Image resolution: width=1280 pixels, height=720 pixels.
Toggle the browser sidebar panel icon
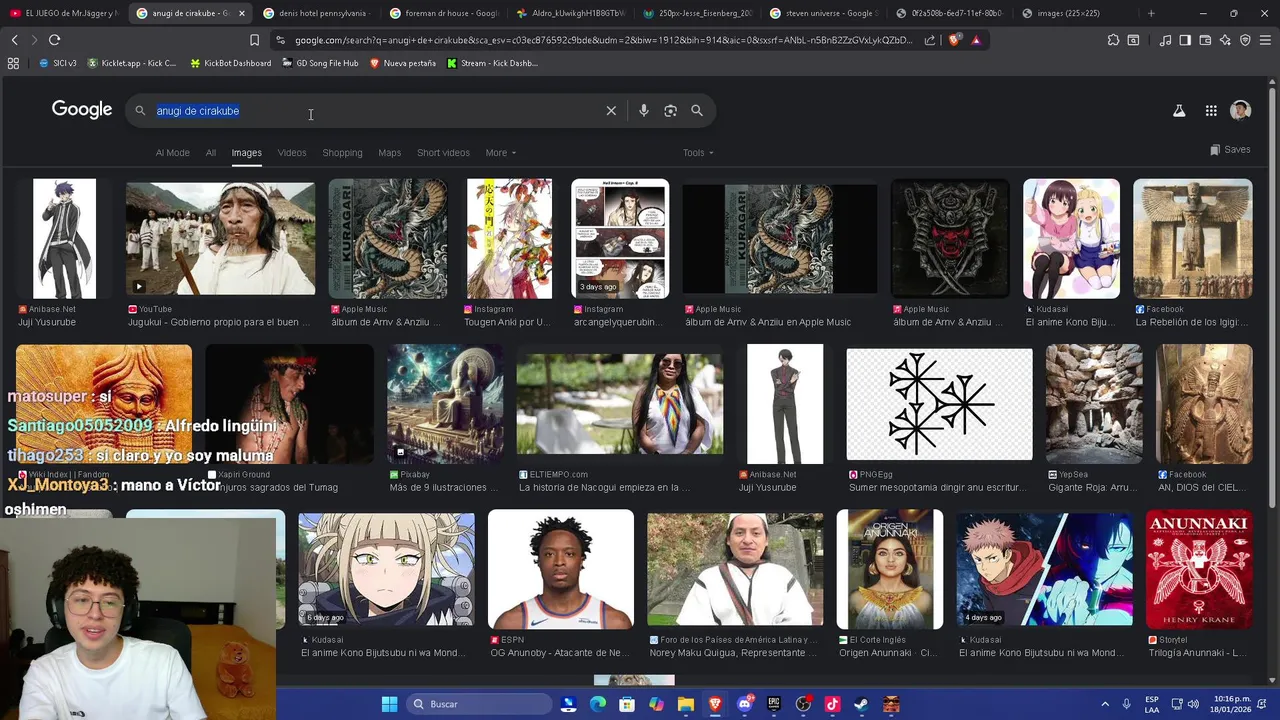(1185, 40)
